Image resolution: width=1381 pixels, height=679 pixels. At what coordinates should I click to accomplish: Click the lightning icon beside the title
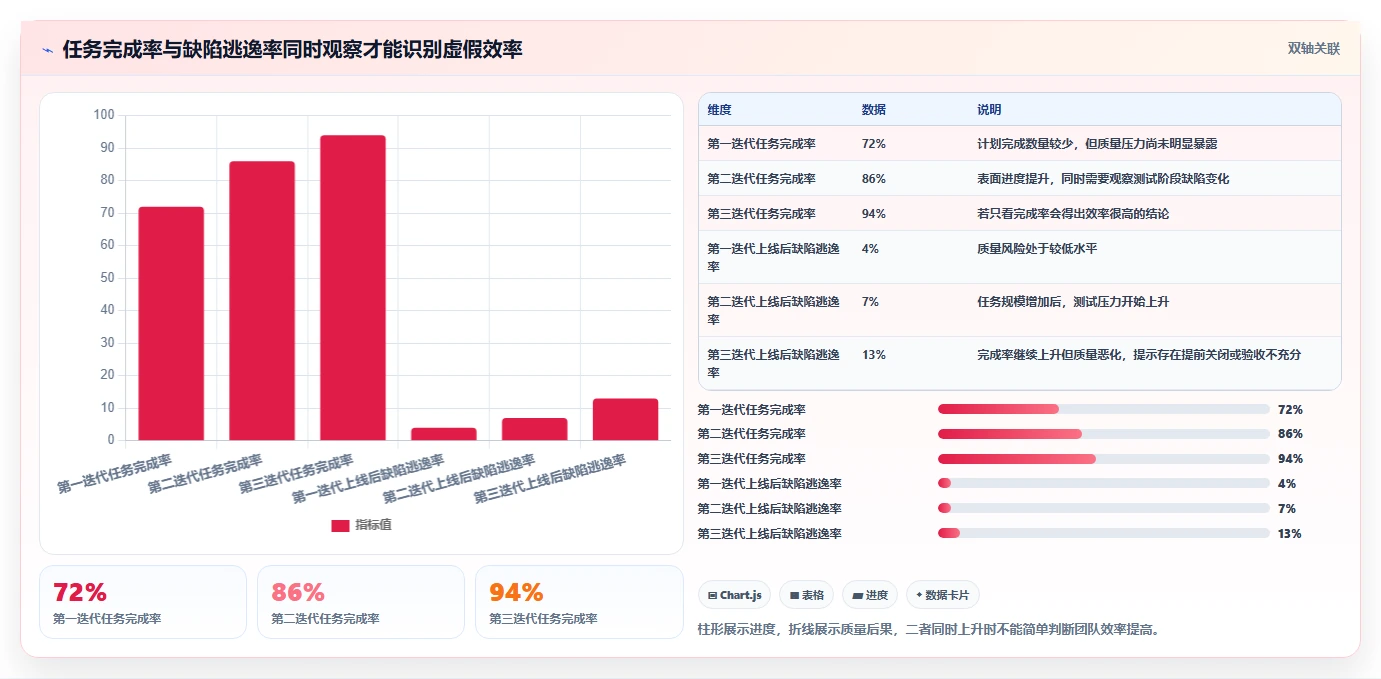click(47, 50)
